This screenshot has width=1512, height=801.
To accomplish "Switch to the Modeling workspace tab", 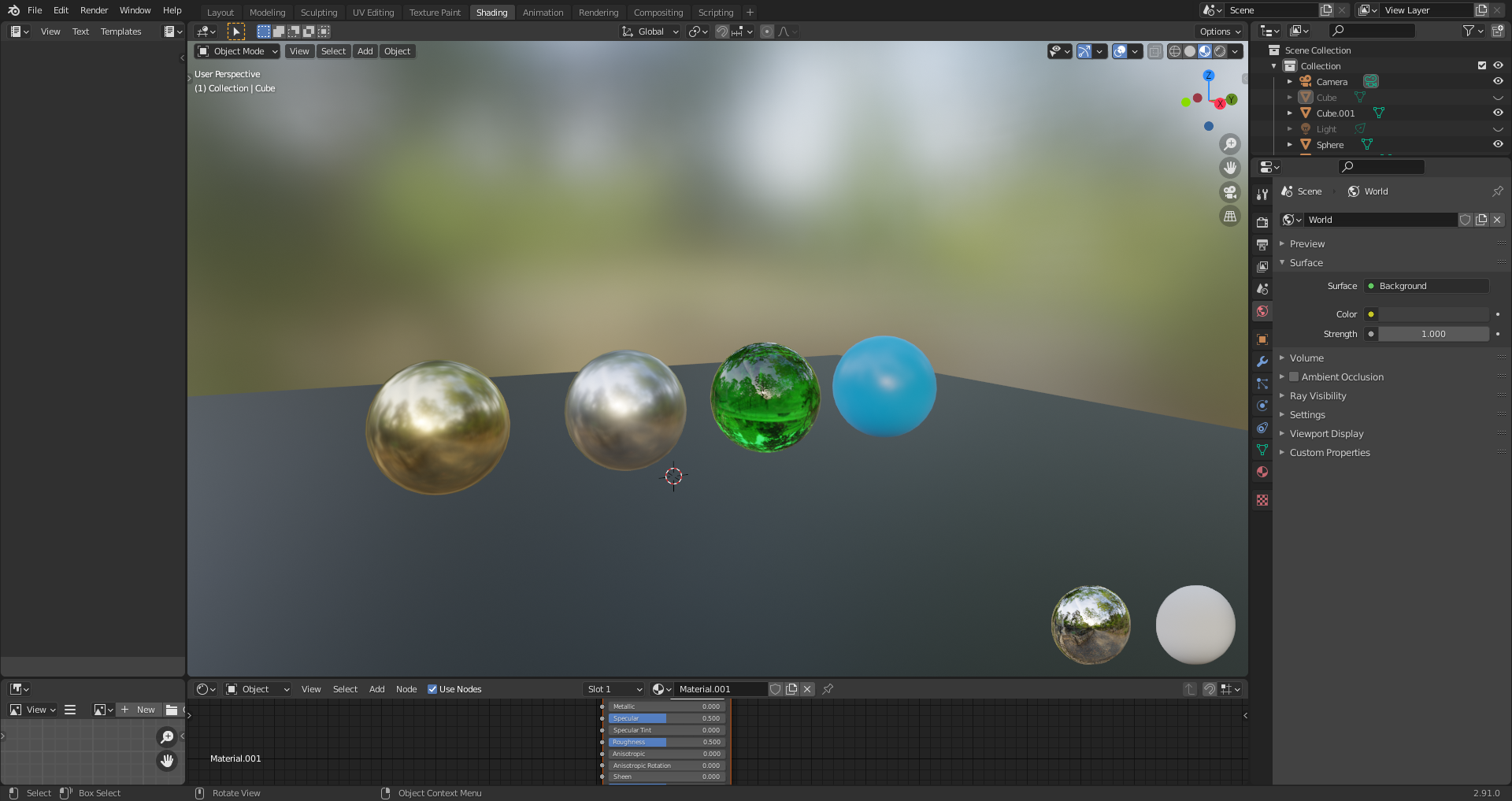I will coord(268,13).
